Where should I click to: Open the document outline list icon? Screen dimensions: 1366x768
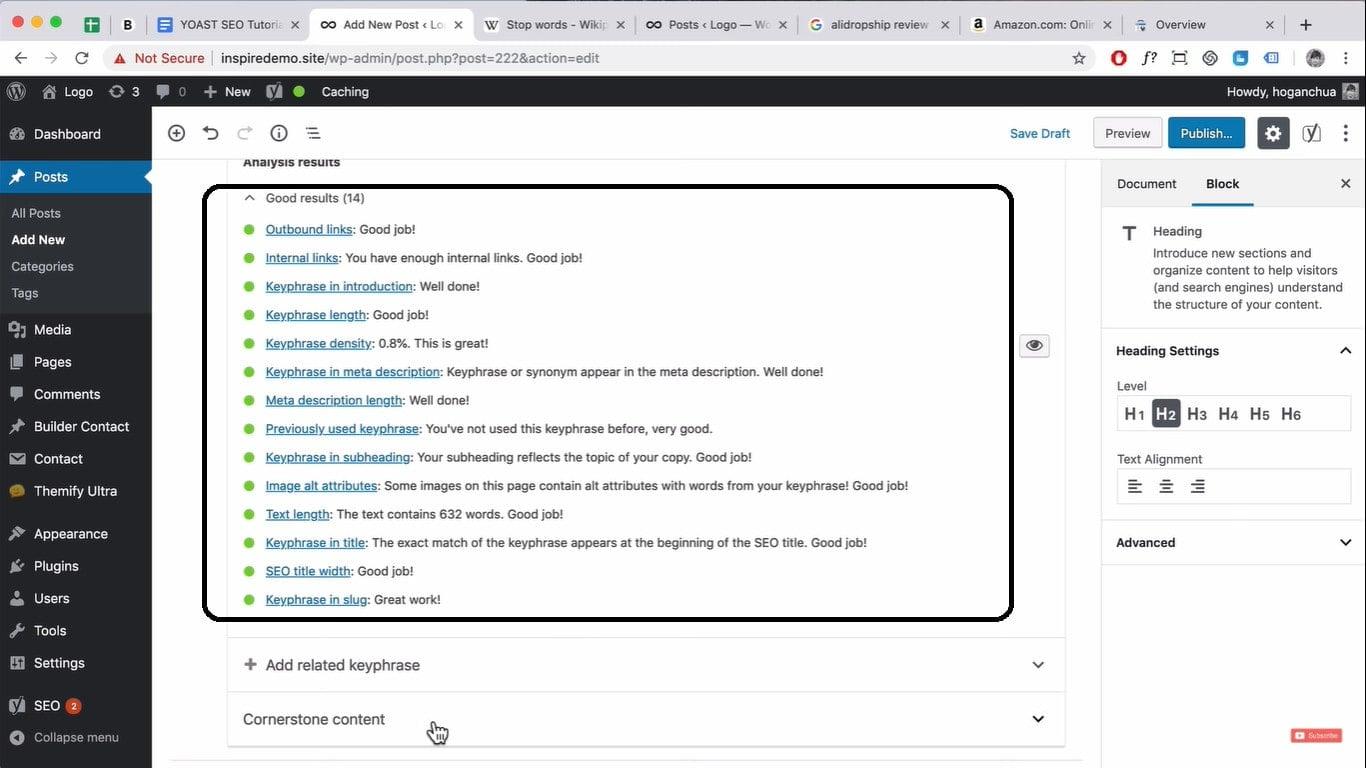pos(313,132)
